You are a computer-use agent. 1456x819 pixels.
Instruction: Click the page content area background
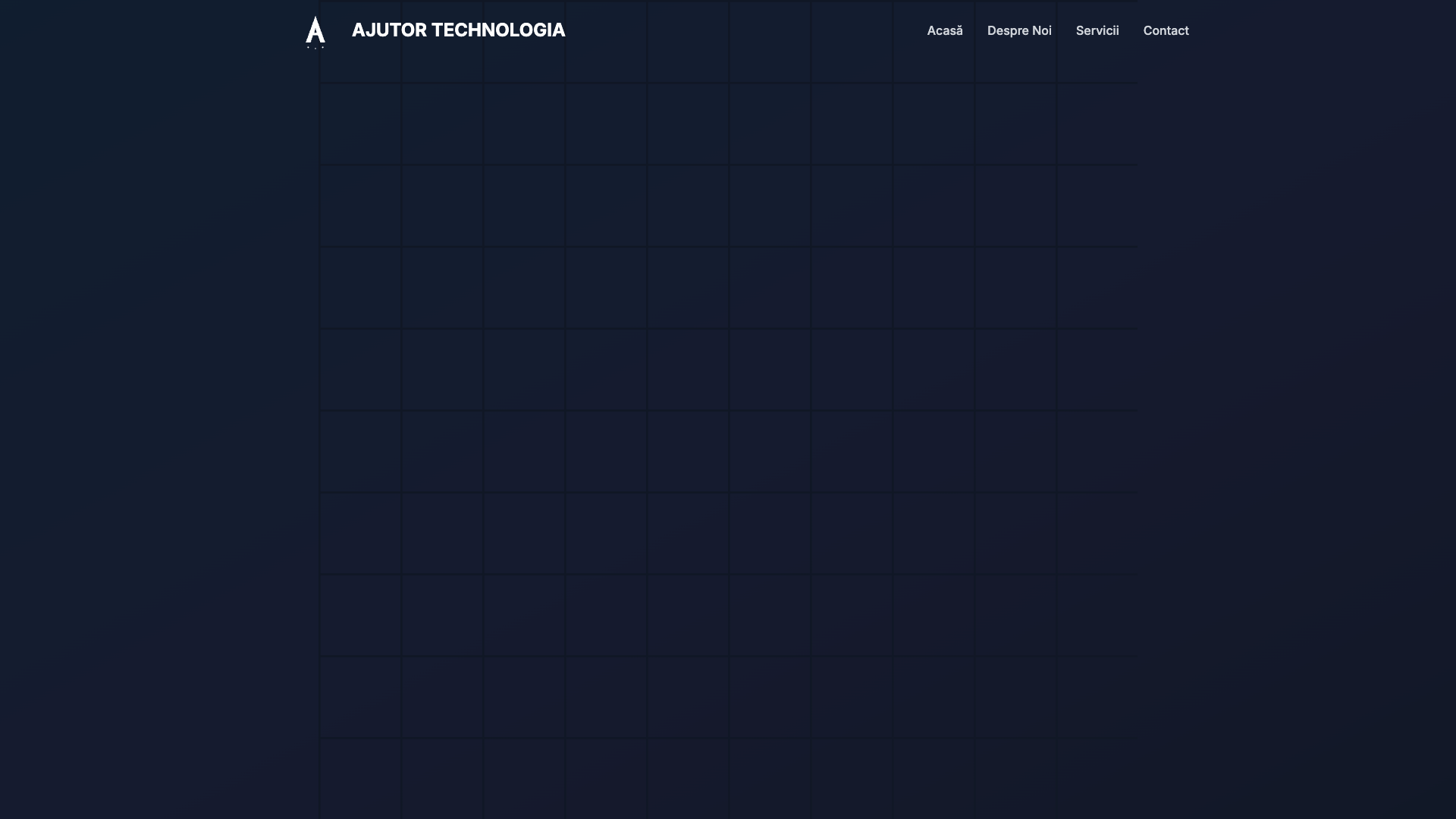(x=728, y=455)
